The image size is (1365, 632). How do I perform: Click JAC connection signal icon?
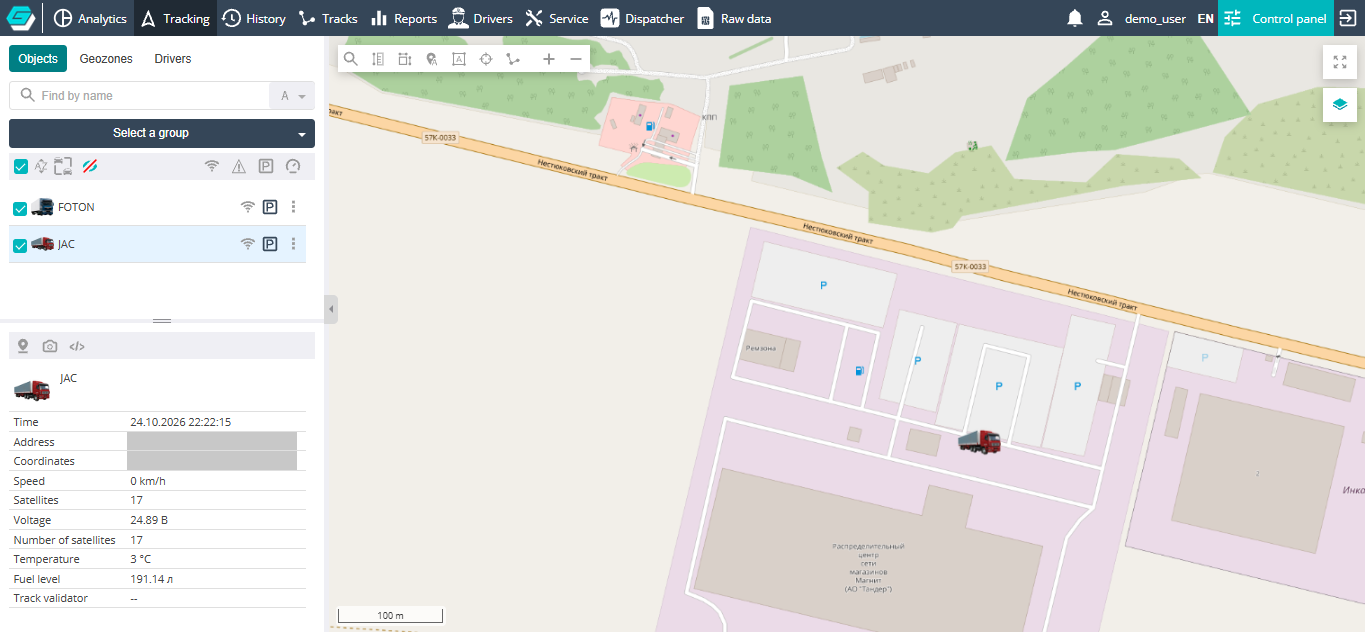[x=248, y=244]
